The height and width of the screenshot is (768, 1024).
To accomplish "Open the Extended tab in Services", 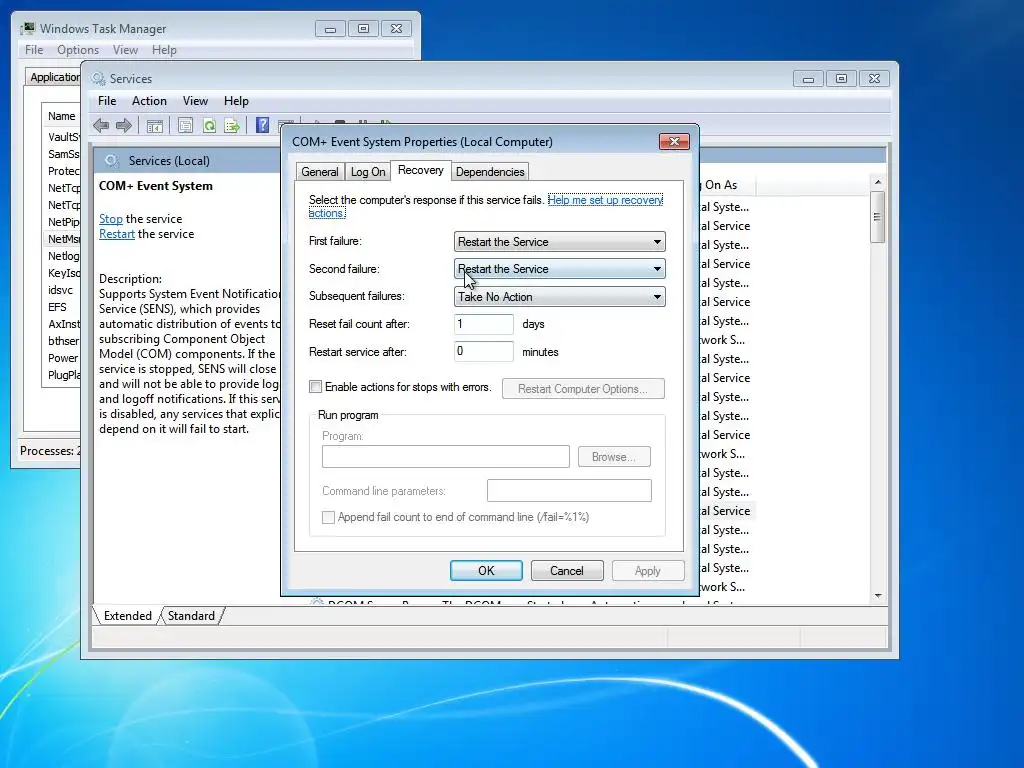I will point(127,616).
